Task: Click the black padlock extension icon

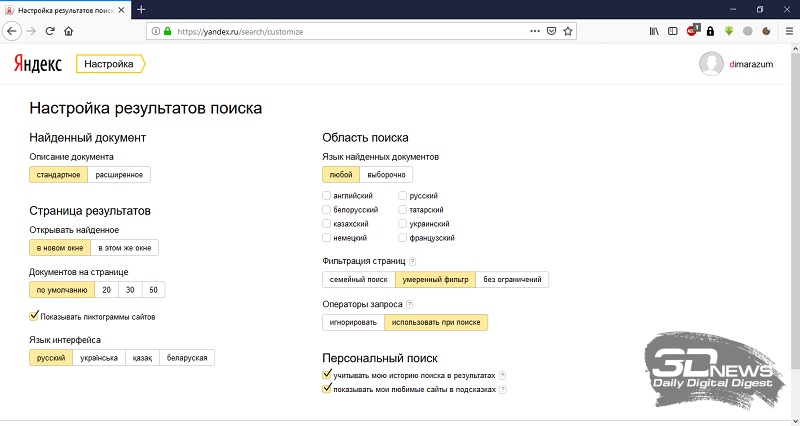Action: point(710,31)
